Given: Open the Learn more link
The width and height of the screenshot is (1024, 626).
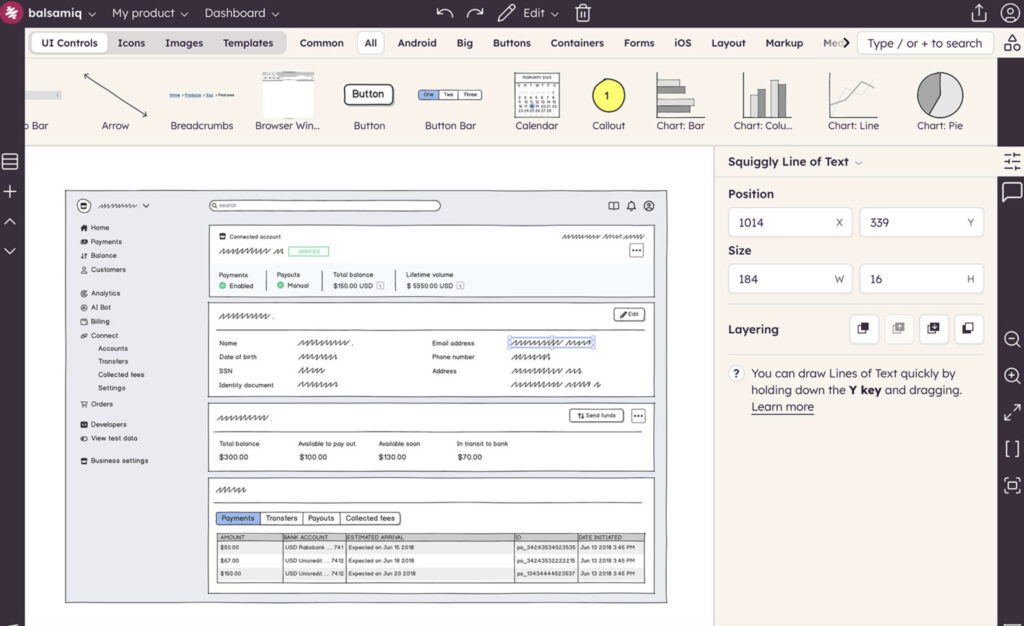Looking at the screenshot, I should point(782,407).
